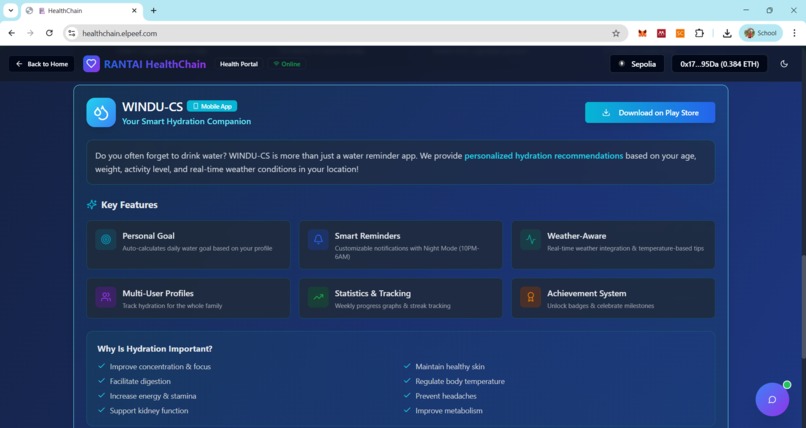This screenshot has width=806, height=428.
Task: Open wallet address 0x17...95Da button
Action: coord(720,64)
